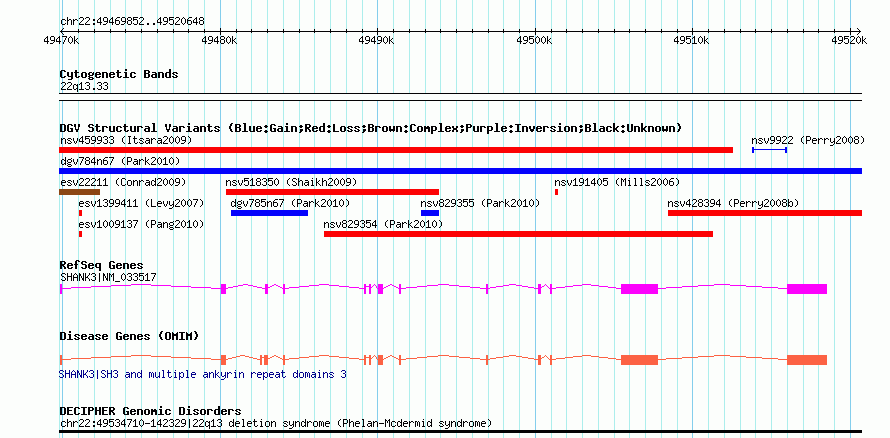Image resolution: width=890 pixels, height=438 pixels.
Task: Open the nsv191405 (Mills2006) label
Action: (617, 182)
